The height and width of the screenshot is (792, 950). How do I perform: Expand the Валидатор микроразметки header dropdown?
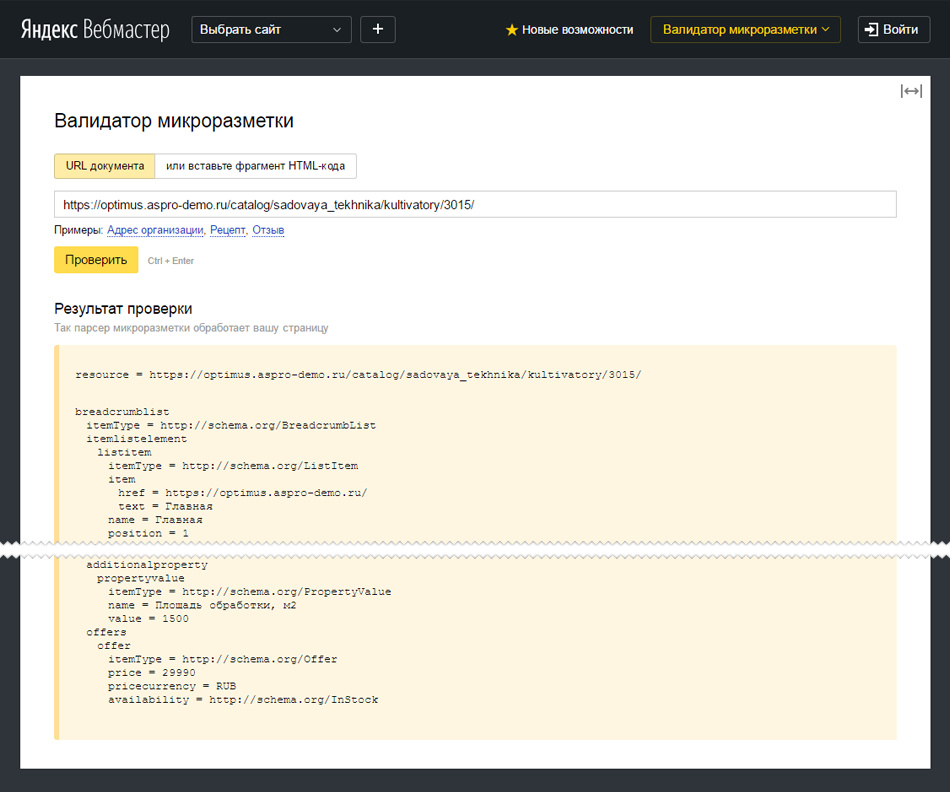(x=745, y=30)
